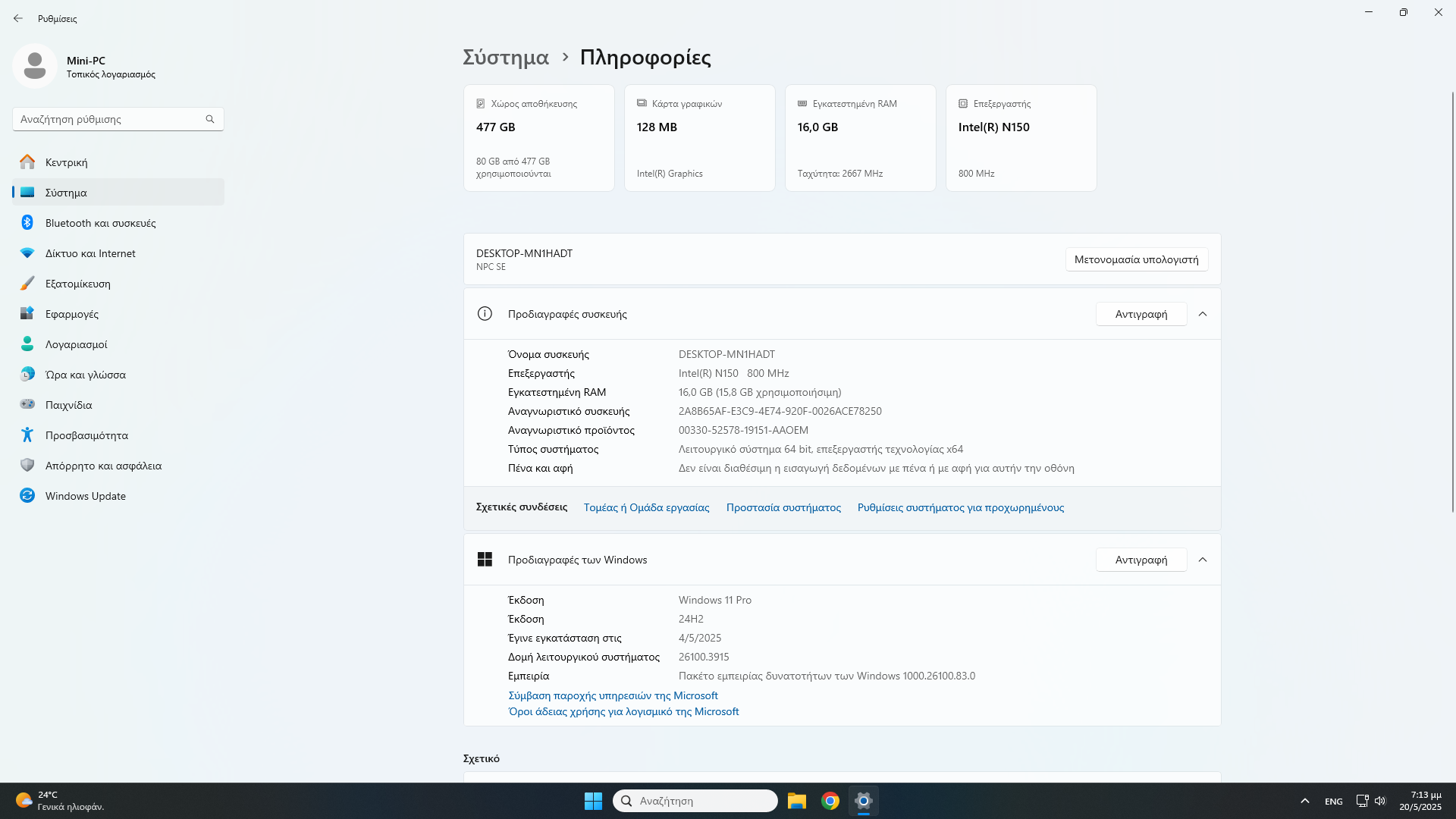Image resolution: width=1456 pixels, height=819 pixels.
Task: Open Προσβασιμότητα accessibility icon
Action: pos(27,435)
